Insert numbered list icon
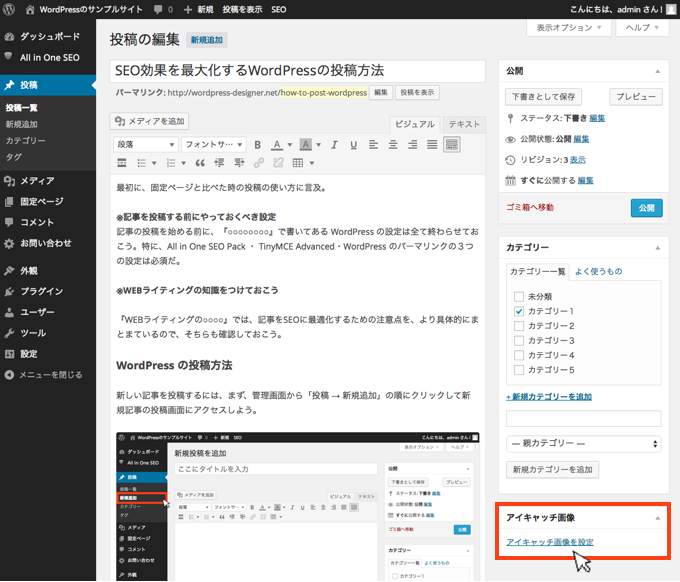This screenshot has height=582, width=680. click(171, 163)
